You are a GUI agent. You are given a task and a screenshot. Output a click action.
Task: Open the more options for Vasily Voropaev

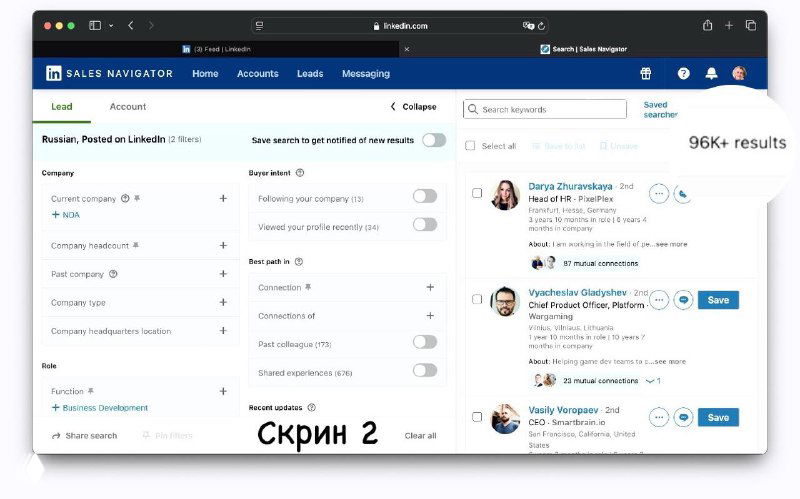tap(659, 417)
